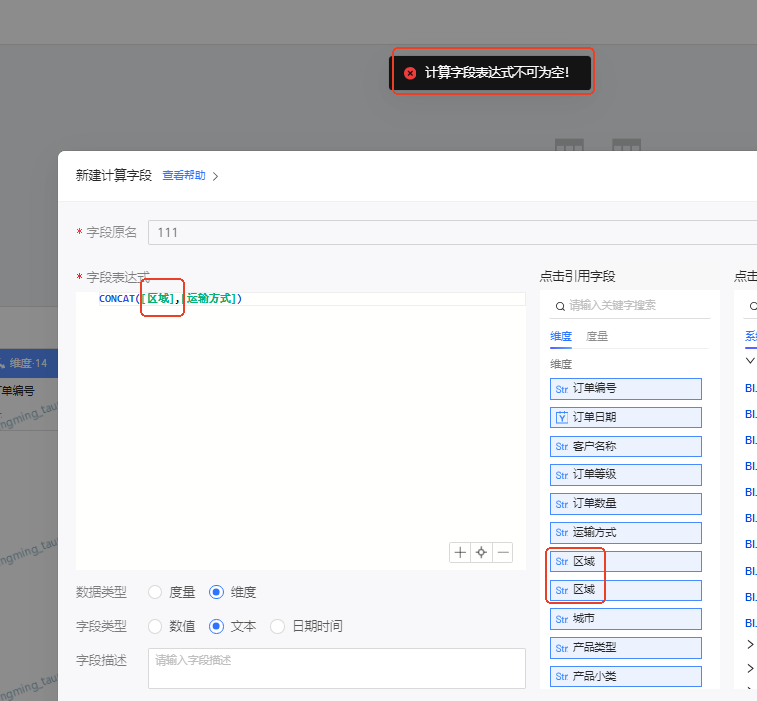Open the 查看帮助 help link

tap(183, 175)
